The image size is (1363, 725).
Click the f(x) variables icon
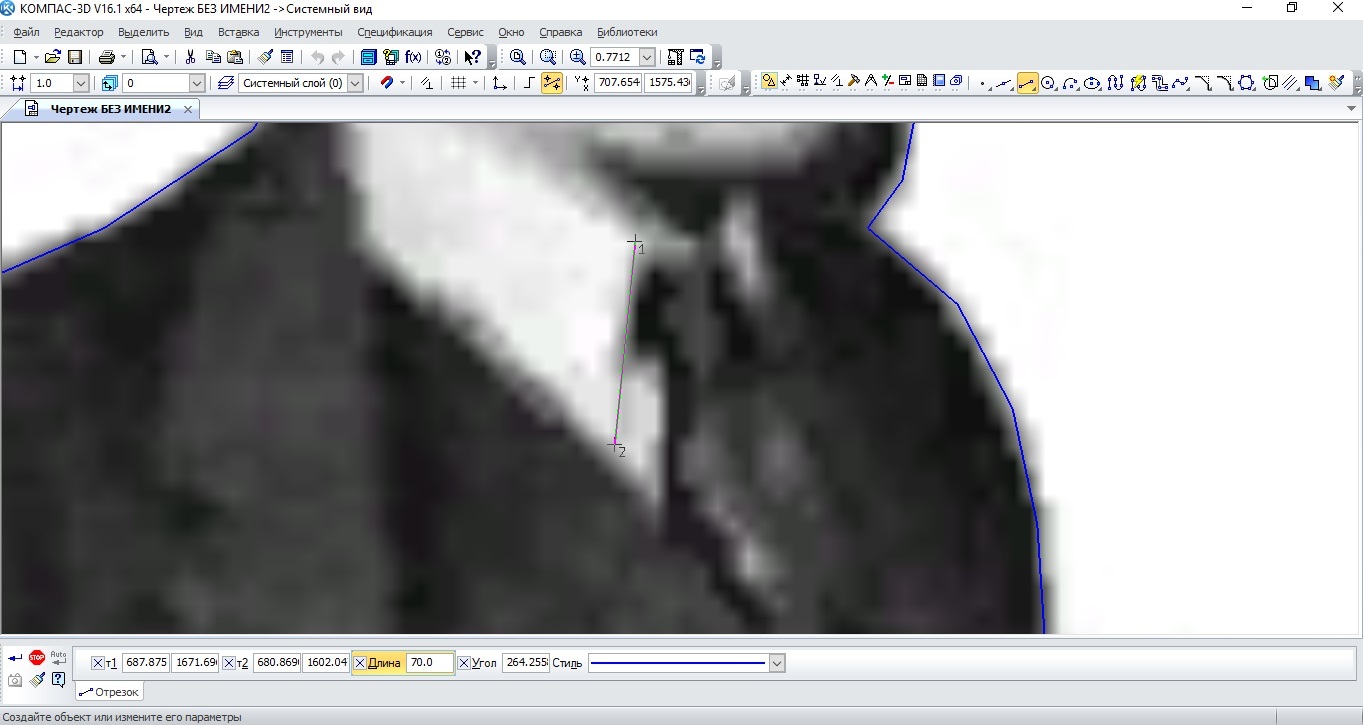(x=413, y=57)
